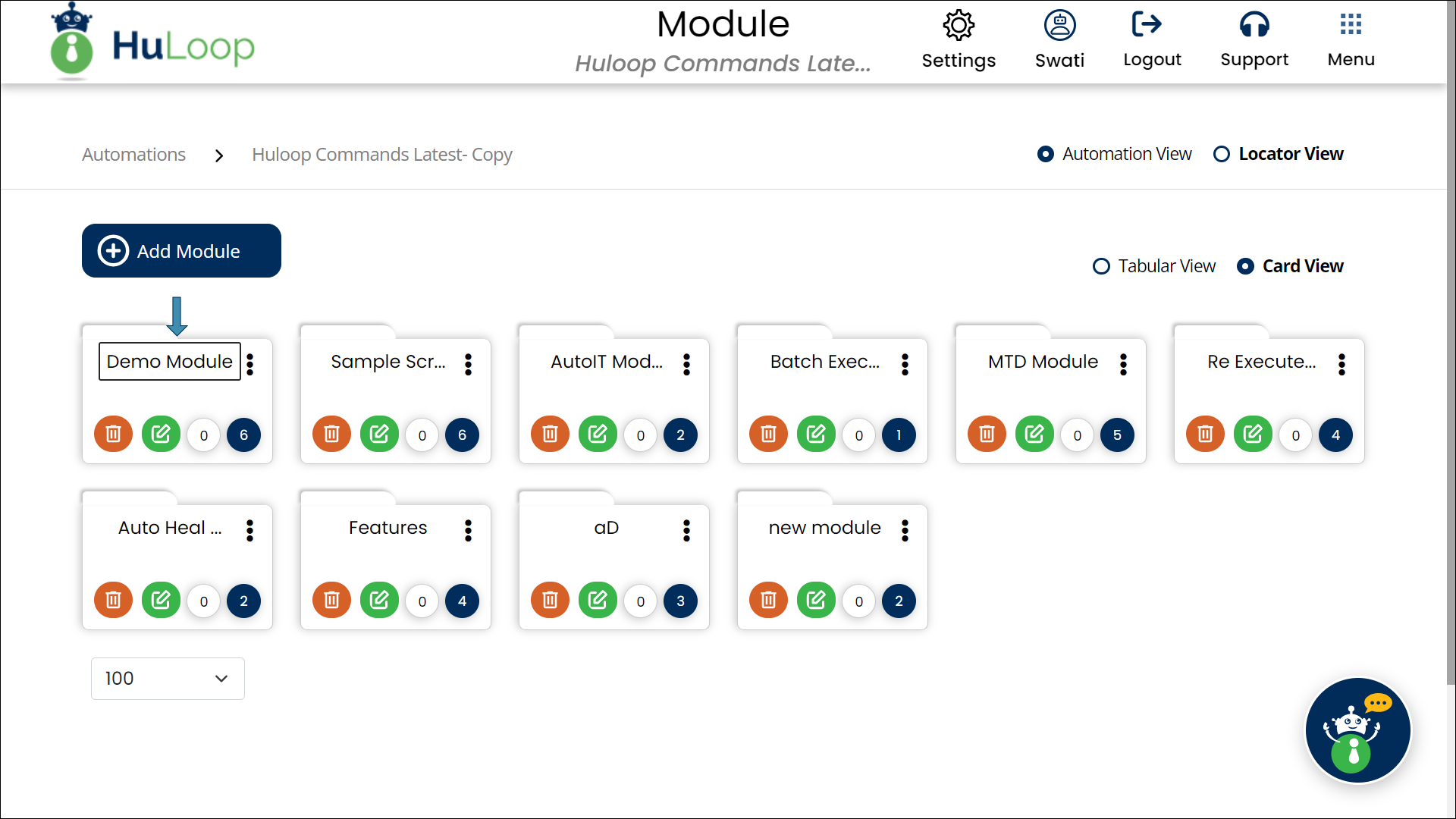Delete the Batch Exec... module
1456x819 pixels.
768,435
